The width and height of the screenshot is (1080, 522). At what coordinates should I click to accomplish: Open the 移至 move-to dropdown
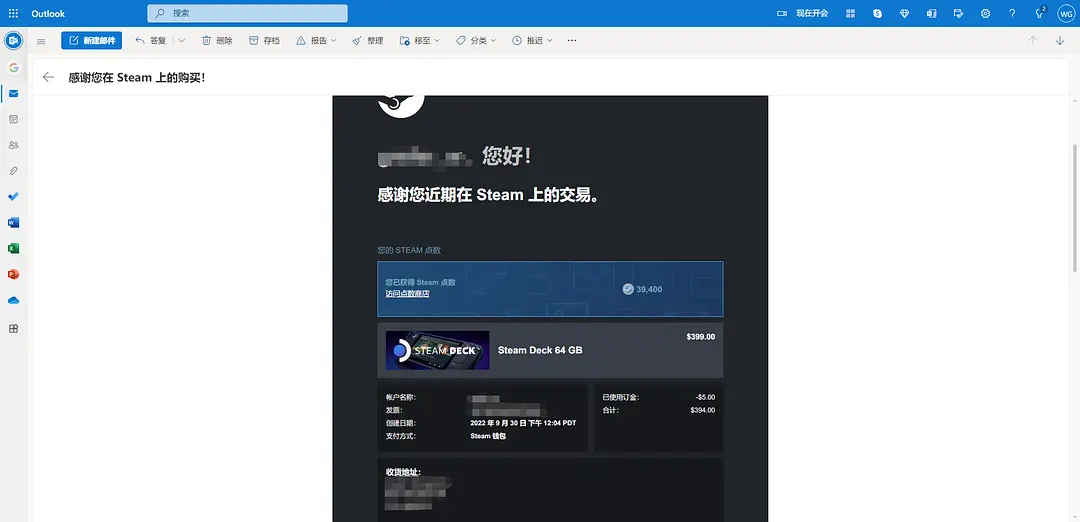(x=419, y=41)
